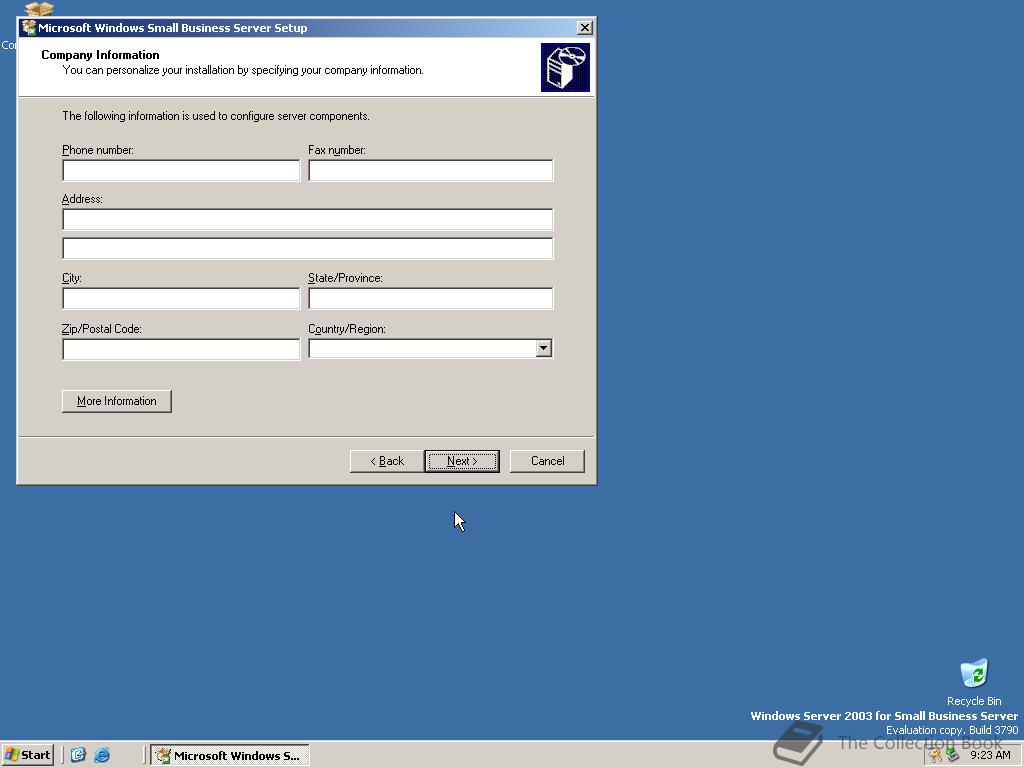Click the Internet Explorer quick launch icon
This screenshot has height=768, width=1024.
(102, 755)
